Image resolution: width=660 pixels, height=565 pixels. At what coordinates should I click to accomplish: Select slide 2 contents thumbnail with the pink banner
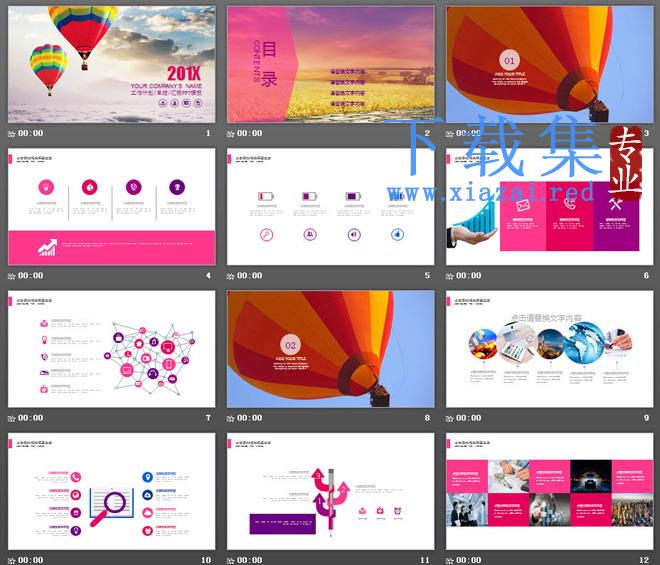click(x=330, y=64)
